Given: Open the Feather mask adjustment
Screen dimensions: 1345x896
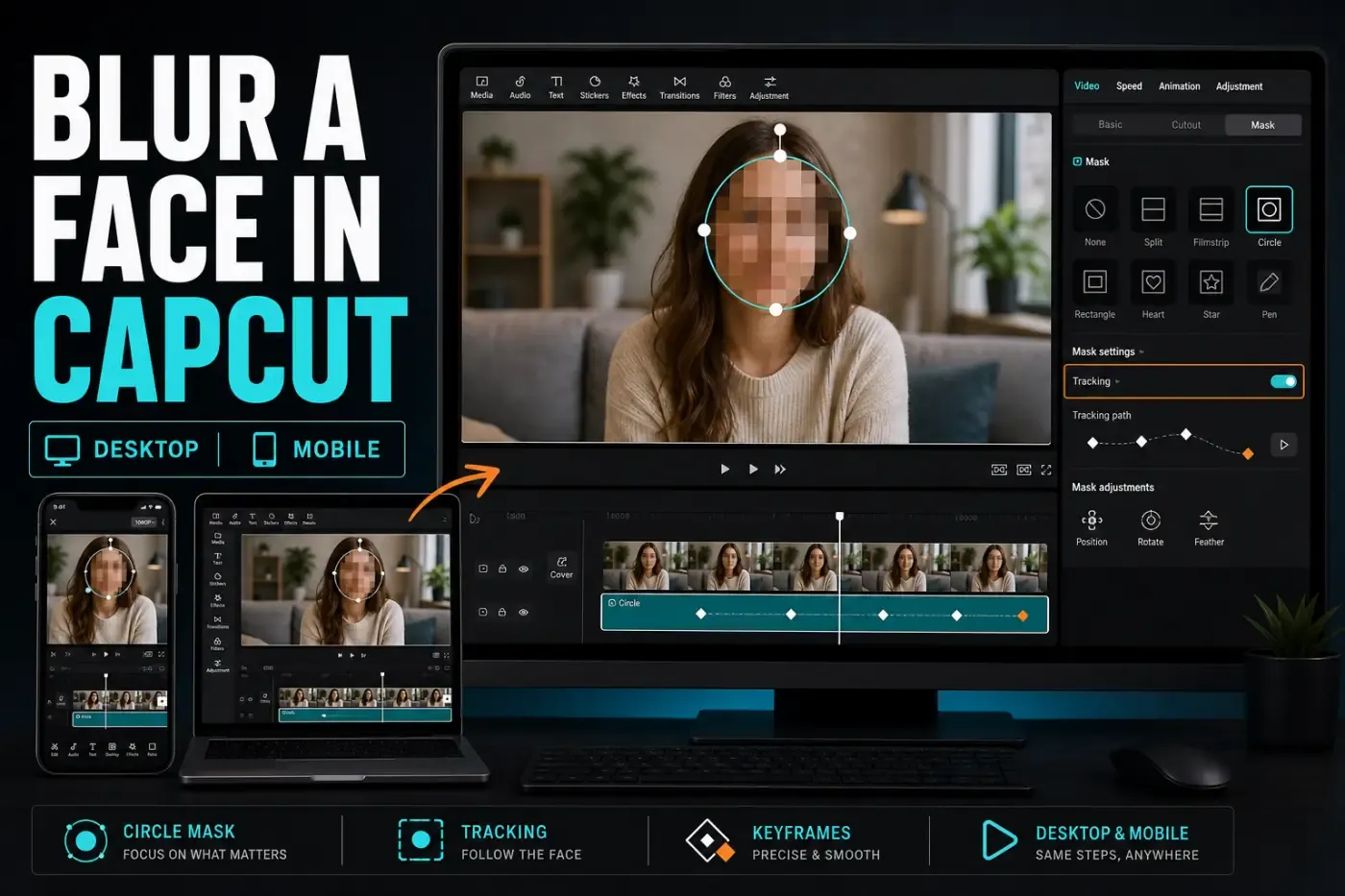Looking at the screenshot, I should [1209, 527].
